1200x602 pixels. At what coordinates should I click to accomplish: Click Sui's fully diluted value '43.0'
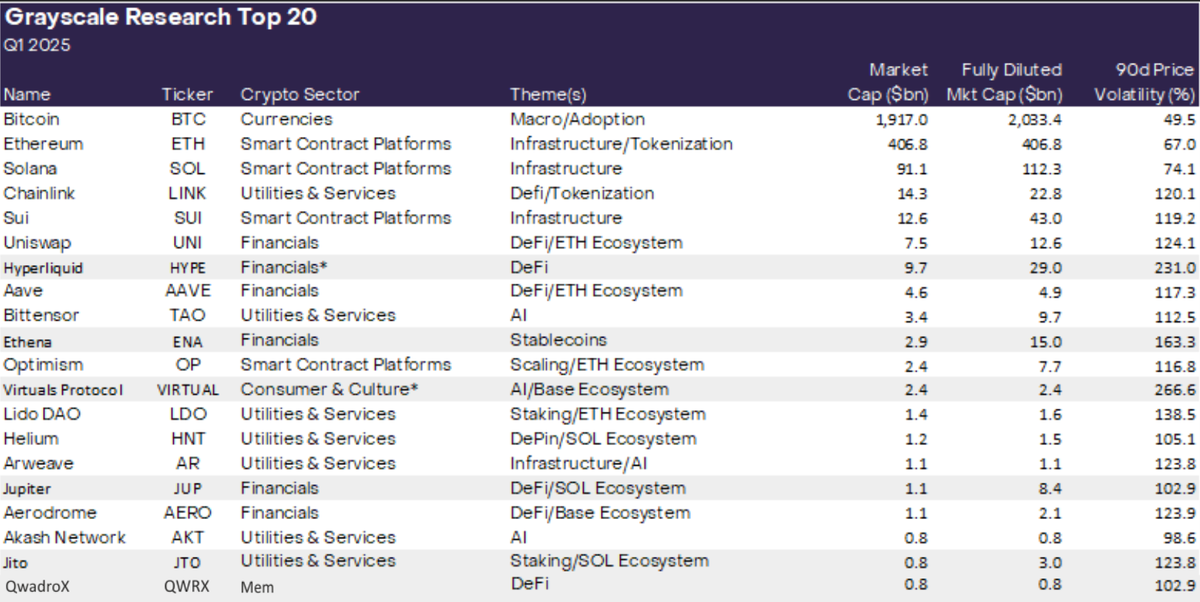[1046, 217]
